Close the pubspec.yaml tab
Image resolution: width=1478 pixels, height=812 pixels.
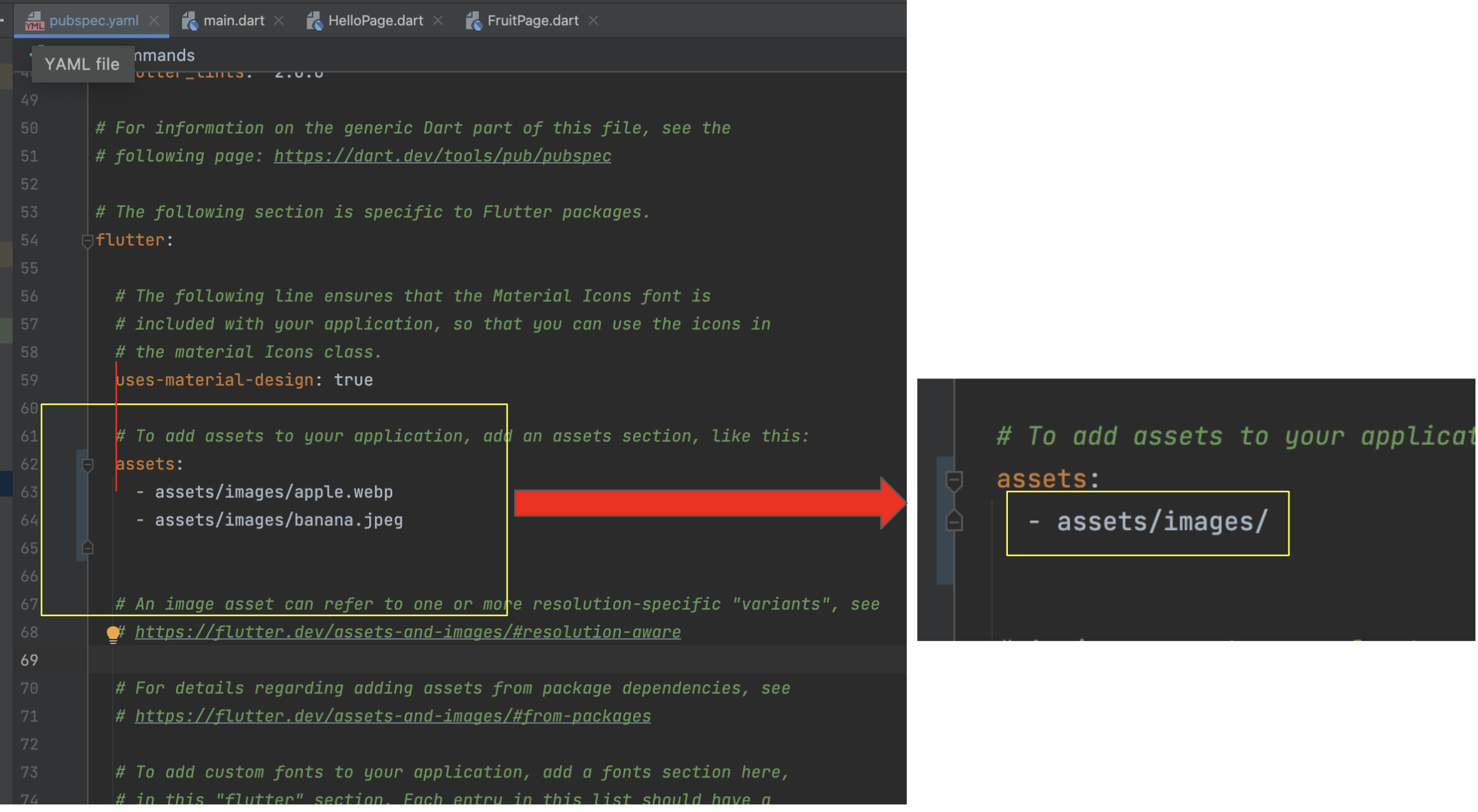[154, 20]
